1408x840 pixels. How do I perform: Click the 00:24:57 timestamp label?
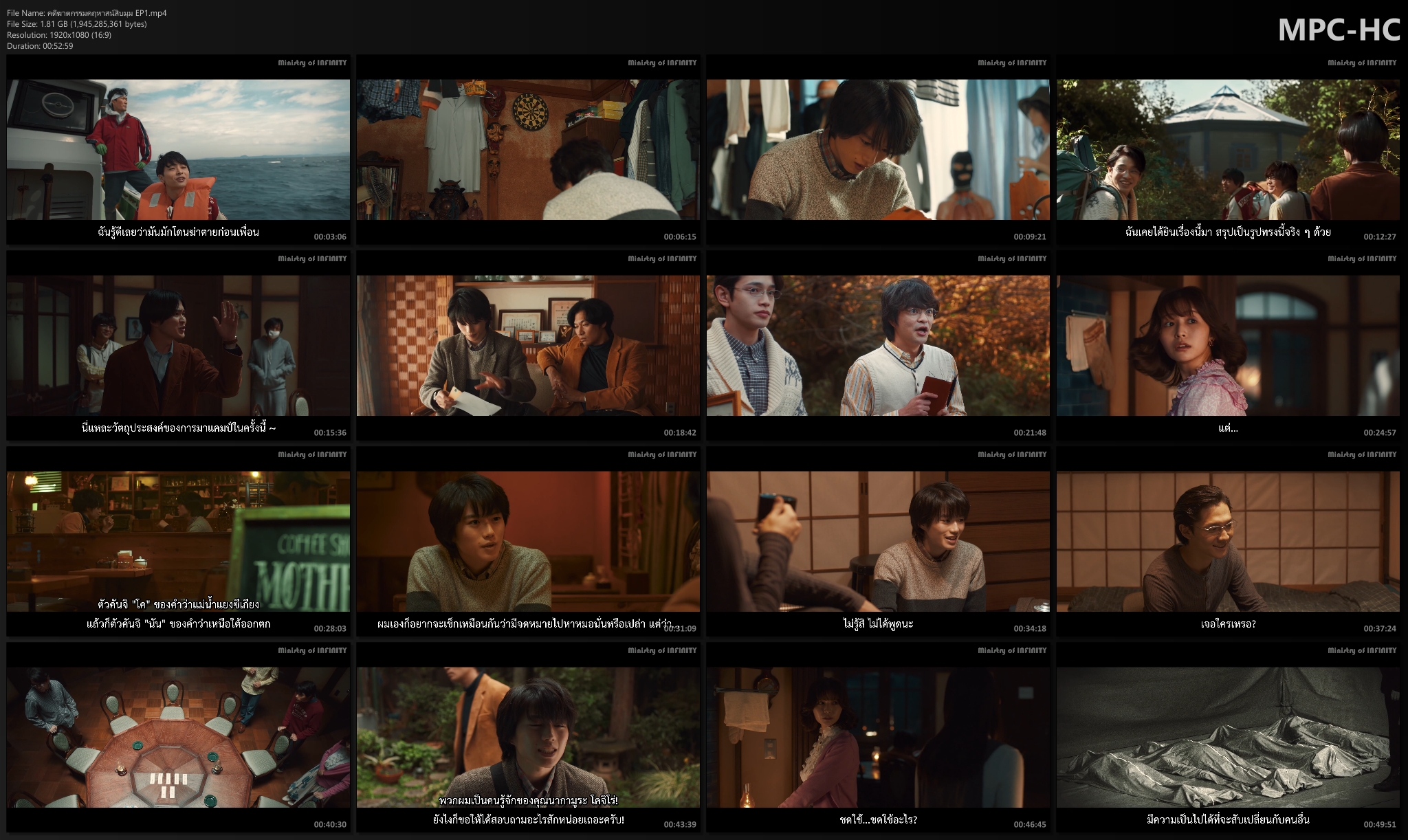pyautogui.click(x=1380, y=432)
